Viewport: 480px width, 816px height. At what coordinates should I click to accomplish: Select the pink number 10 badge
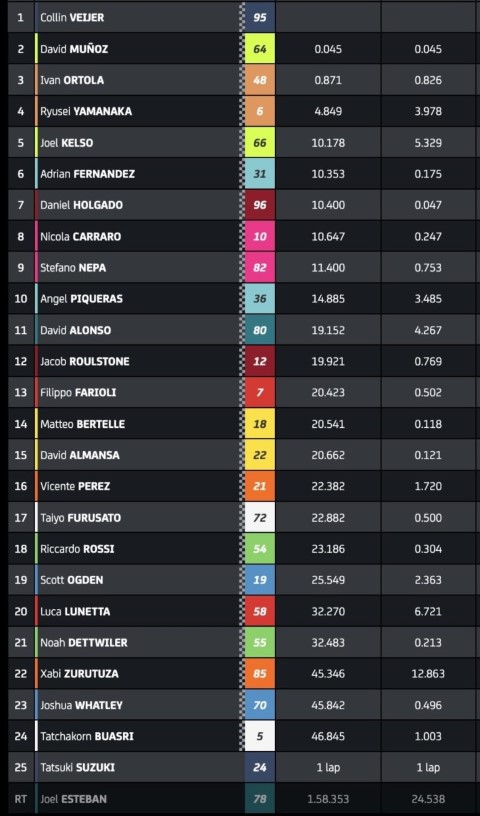point(260,236)
